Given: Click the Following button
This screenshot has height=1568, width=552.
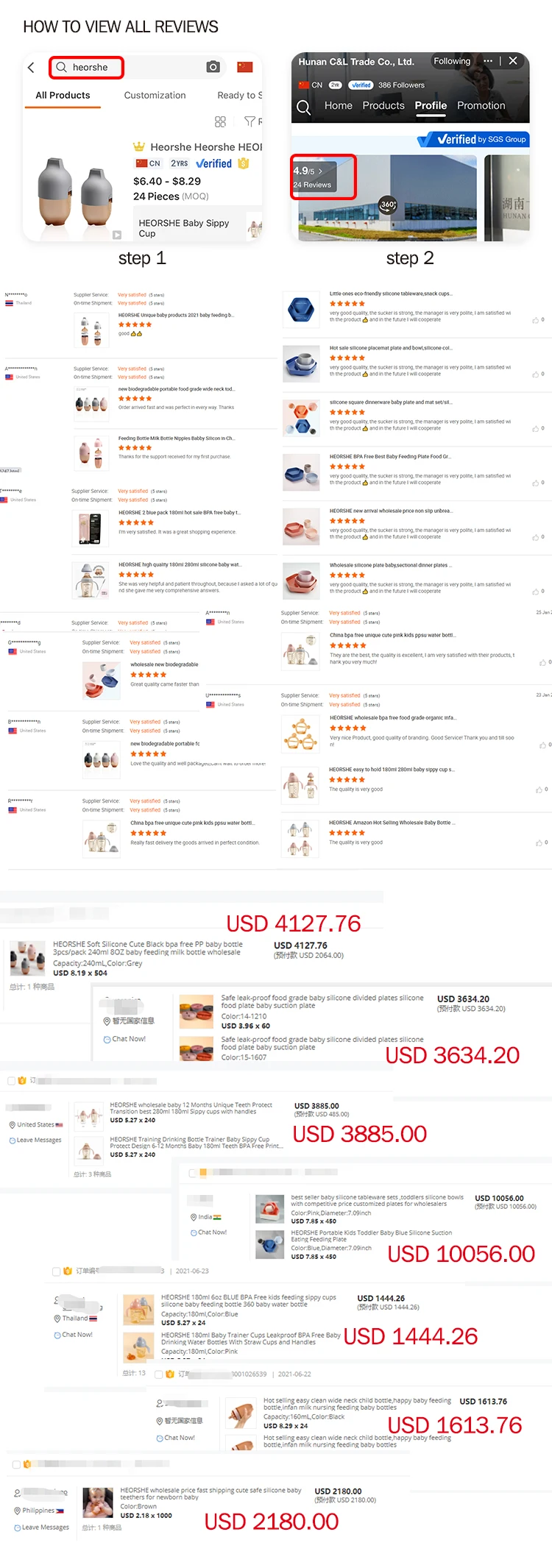Looking at the screenshot, I should (x=452, y=61).
